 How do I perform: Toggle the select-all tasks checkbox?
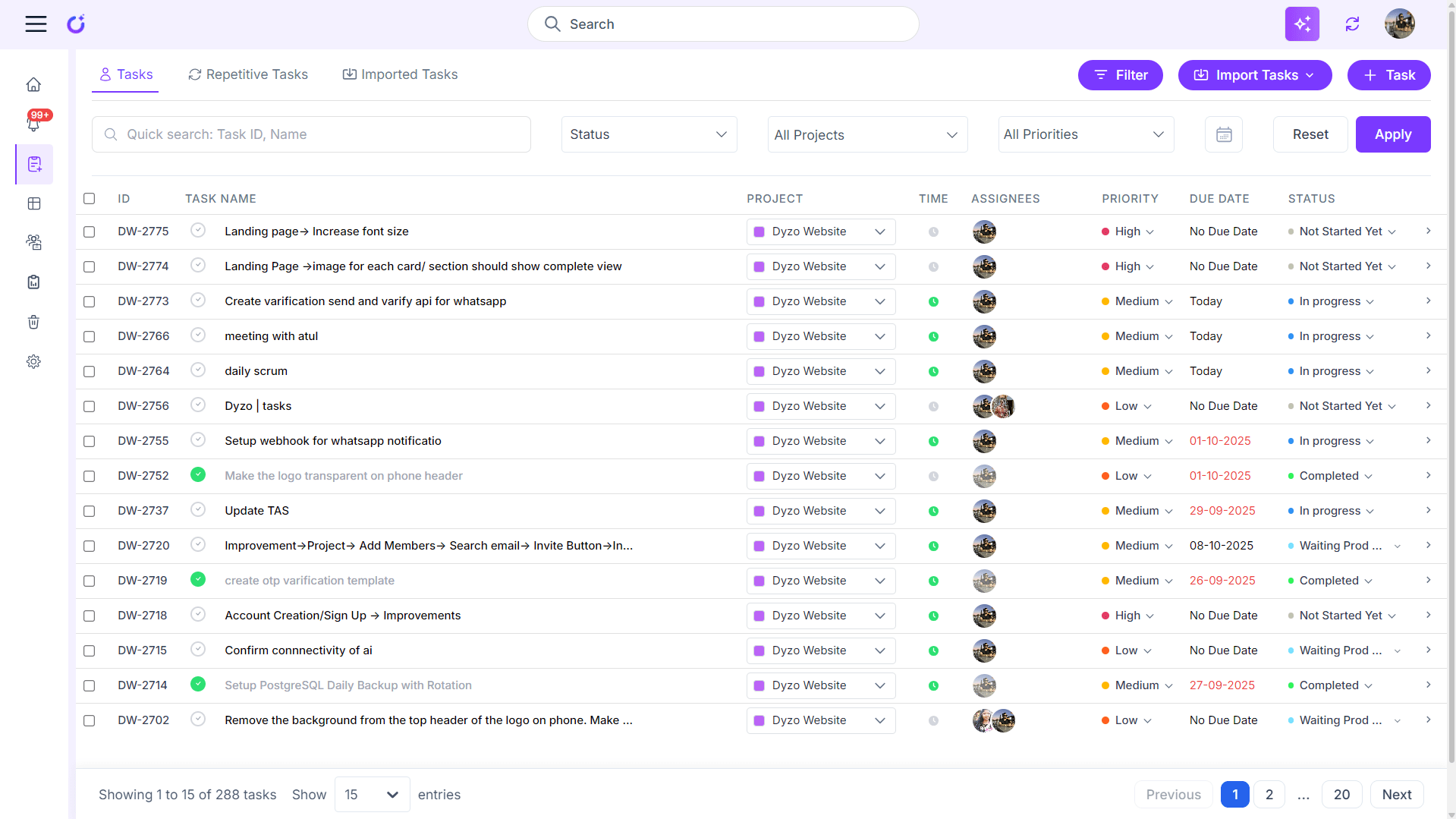[90, 199]
